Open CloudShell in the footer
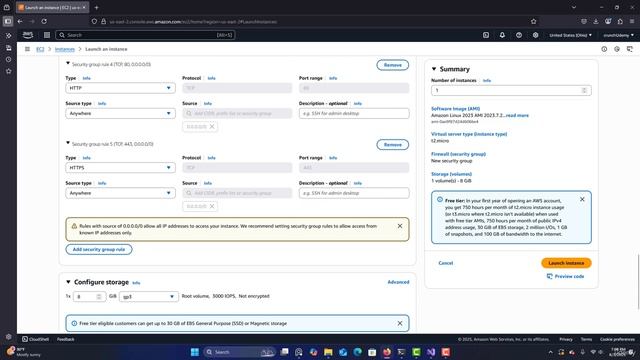The height and width of the screenshot is (360, 640). pos(36,339)
